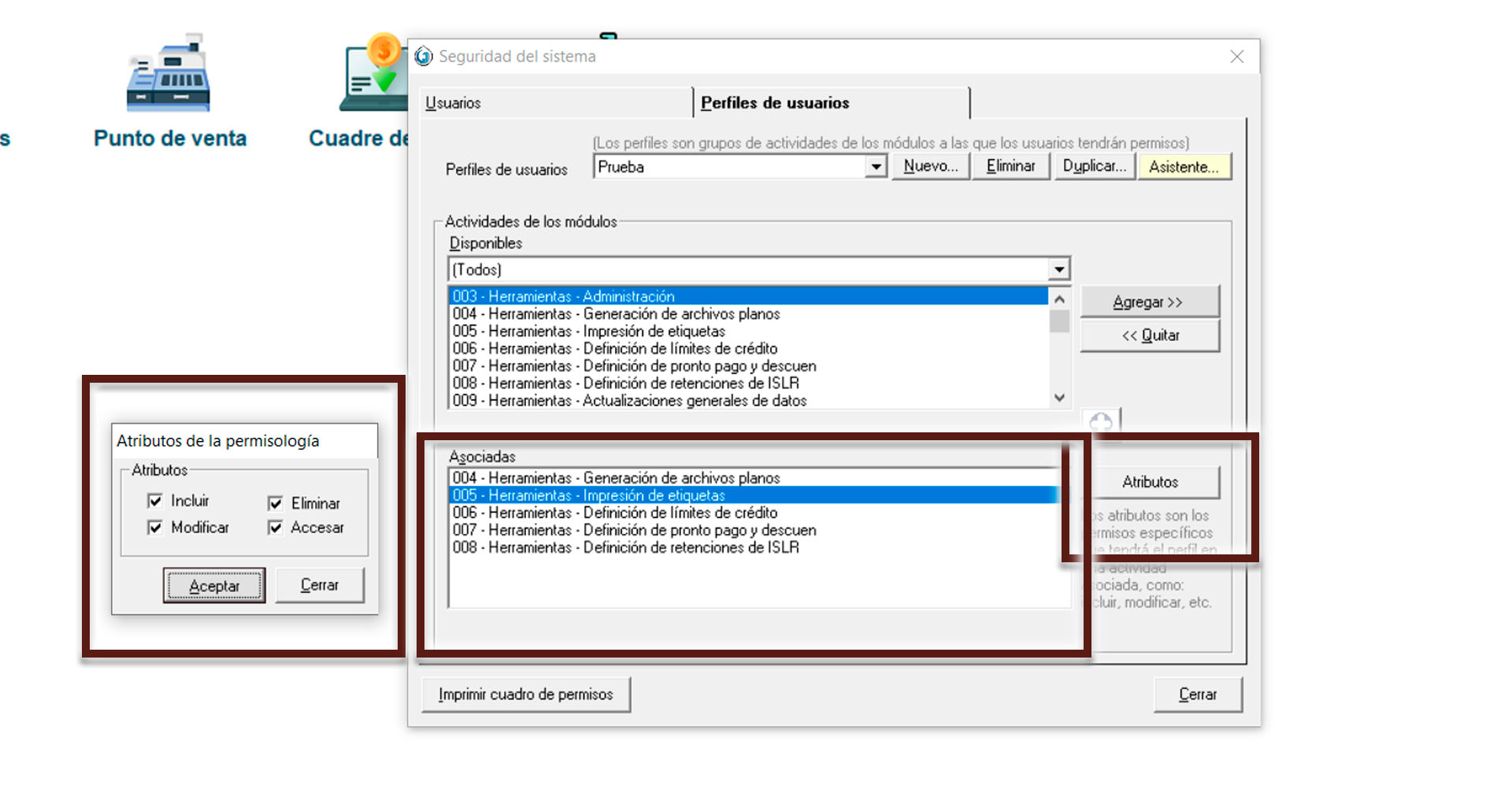Toggle the Incluir checkbox

(x=155, y=501)
